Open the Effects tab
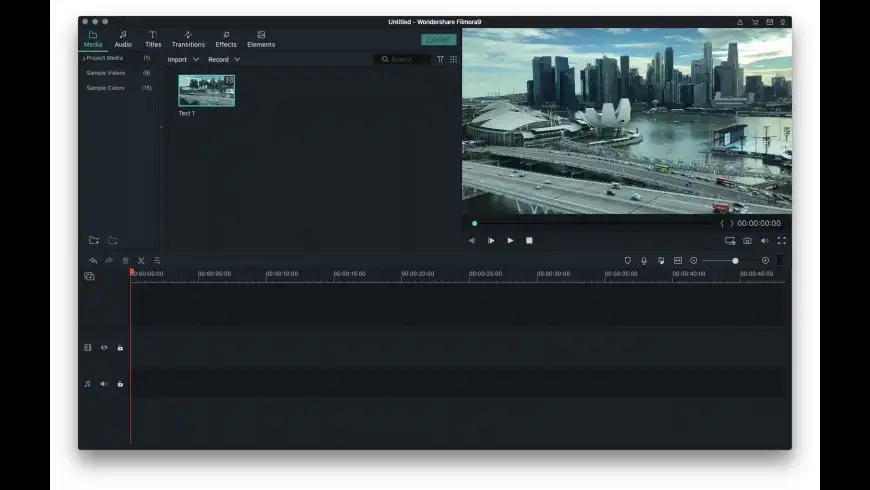 pos(226,39)
